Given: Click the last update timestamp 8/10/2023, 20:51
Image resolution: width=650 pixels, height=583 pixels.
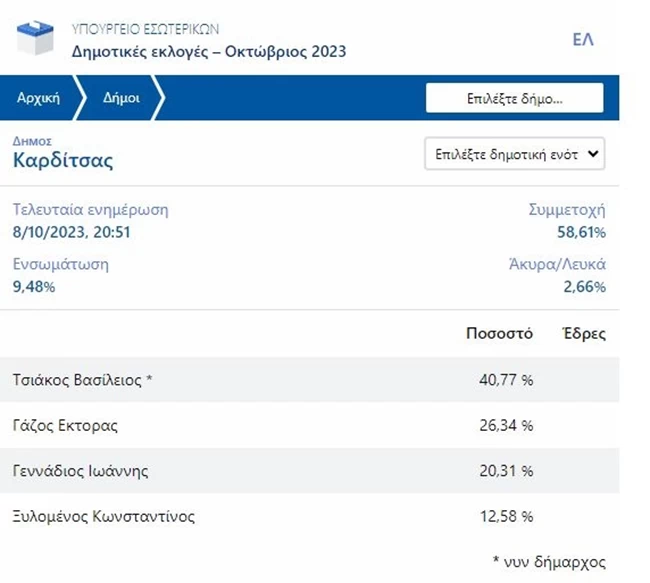Looking at the screenshot, I should coord(72,233).
